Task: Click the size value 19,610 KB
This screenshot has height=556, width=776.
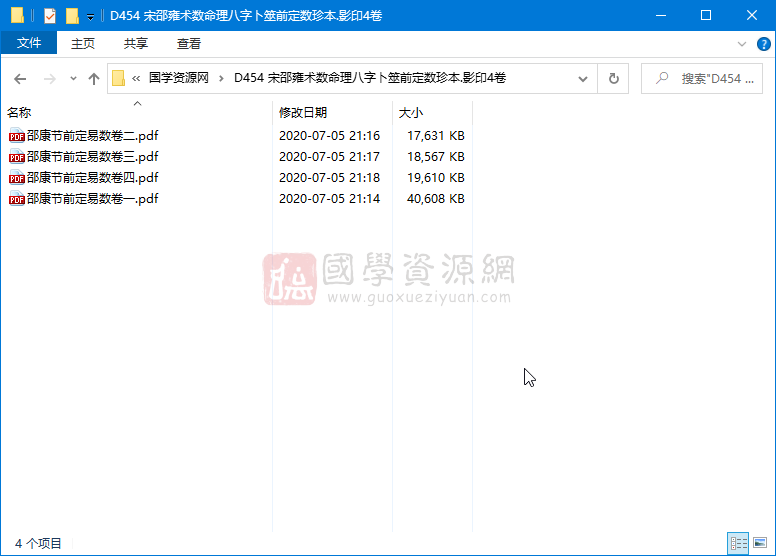Action: (436, 177)
